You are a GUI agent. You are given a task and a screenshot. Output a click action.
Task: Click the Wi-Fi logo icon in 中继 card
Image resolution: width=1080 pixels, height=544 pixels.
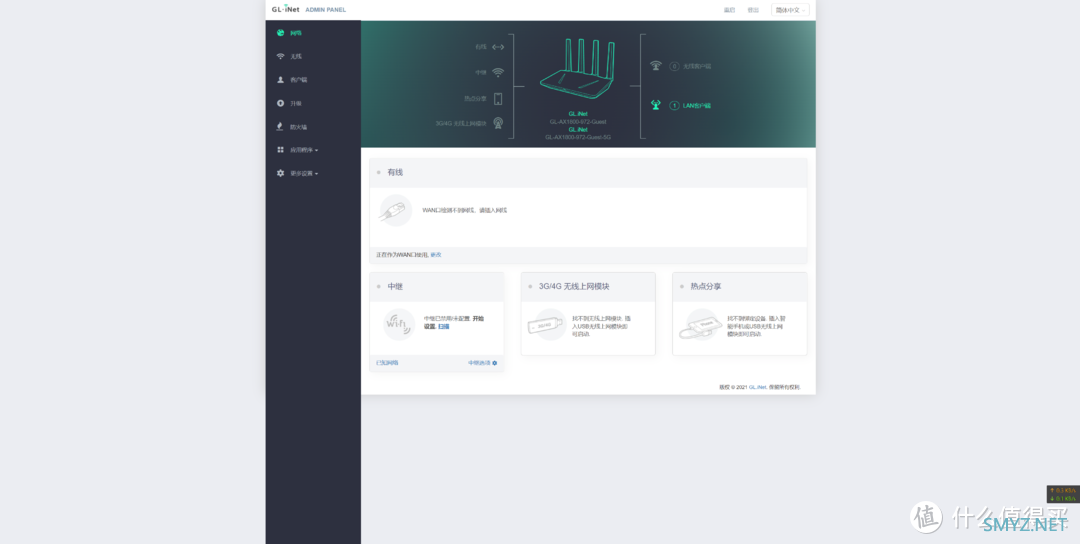[x=399, y=324]
